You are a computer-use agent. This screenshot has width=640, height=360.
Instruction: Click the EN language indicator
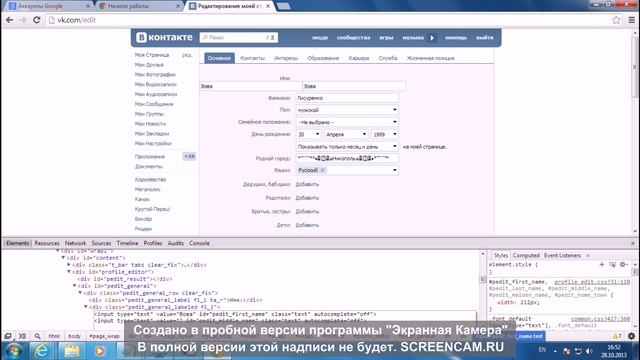point(542,350)
